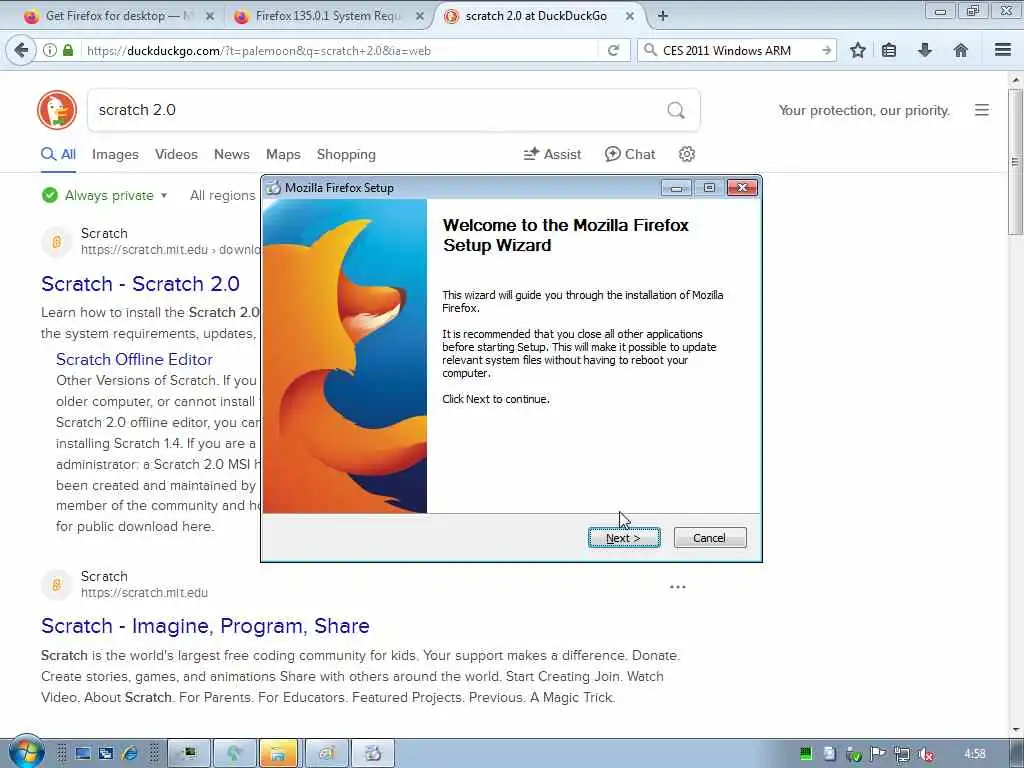Click the DuckDuckGo duck logo

tap(57, 110)
